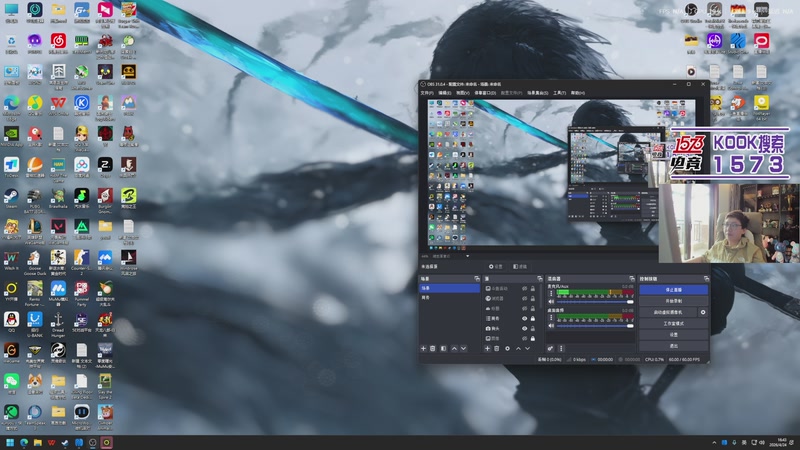This screenshot has height=450, width=800.
Task: Open preview zoom dropdown arrow below OBS preview
Action: point(467,256)
